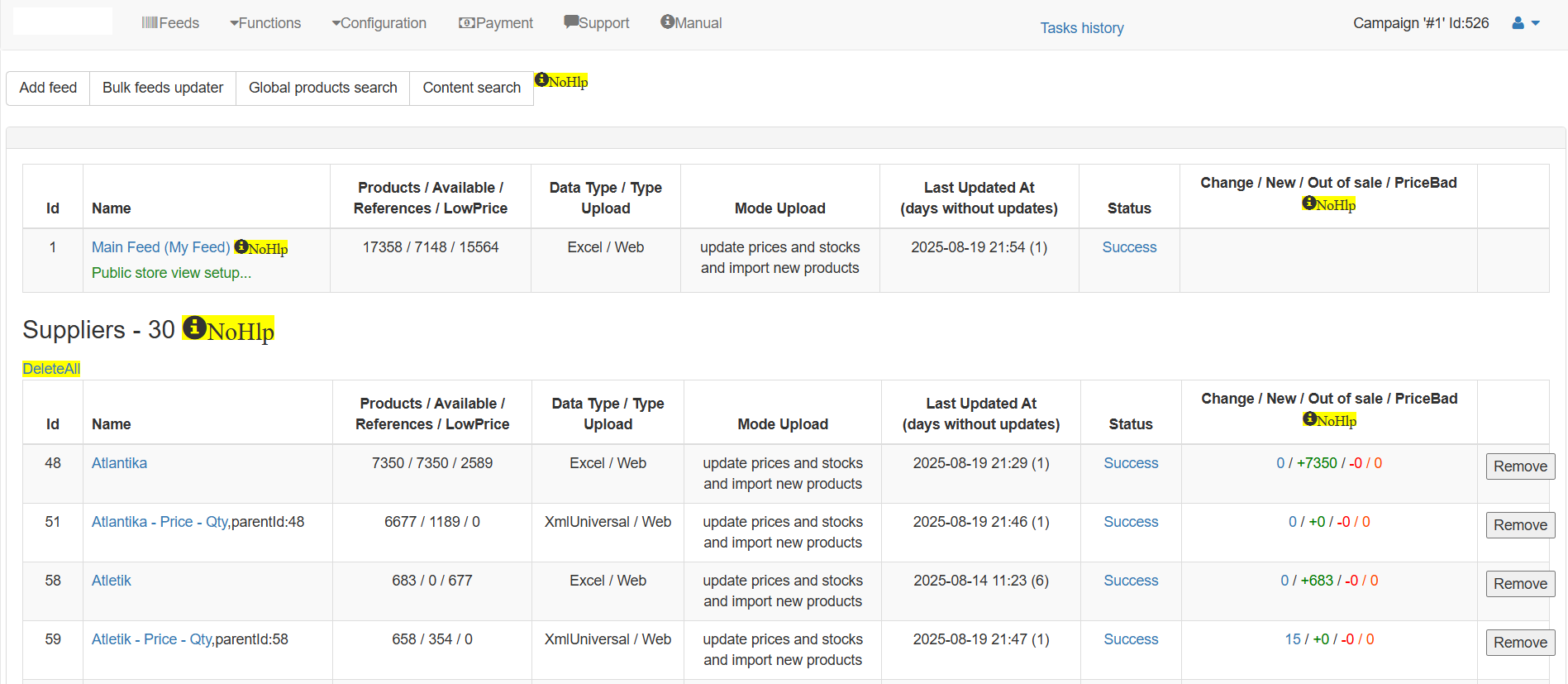Click the Success status for row 51
1568x684 pixels.
pyautogui.click(x=1131, y=522)
